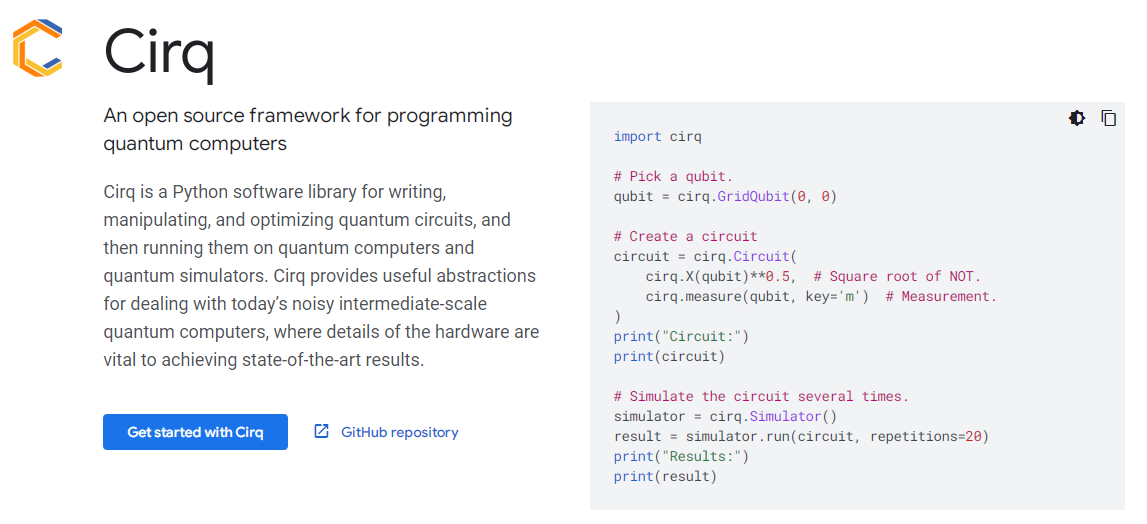
Task: Open the GitHub repository link
Action: [399, 432]
